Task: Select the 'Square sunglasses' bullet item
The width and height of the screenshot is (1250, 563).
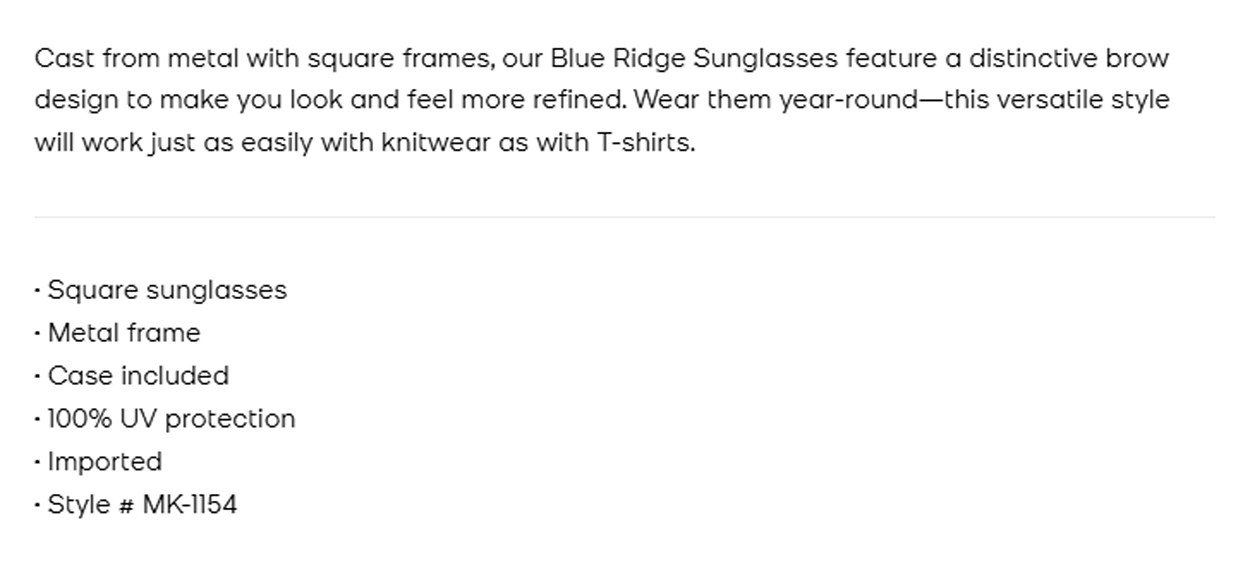Action: [166, 290]
